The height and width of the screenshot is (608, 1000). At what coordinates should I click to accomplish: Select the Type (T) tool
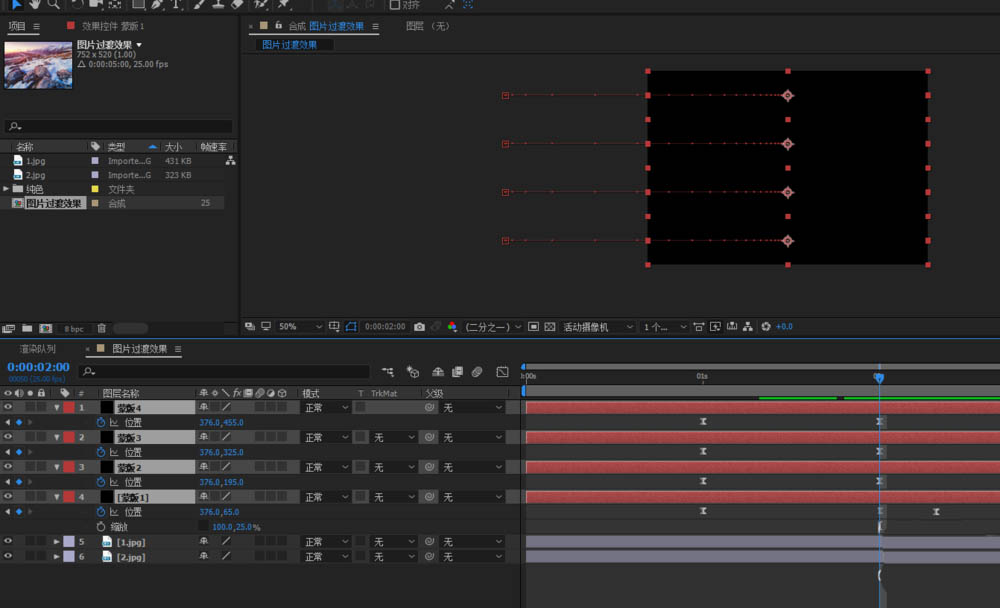(x=177, y=4)
